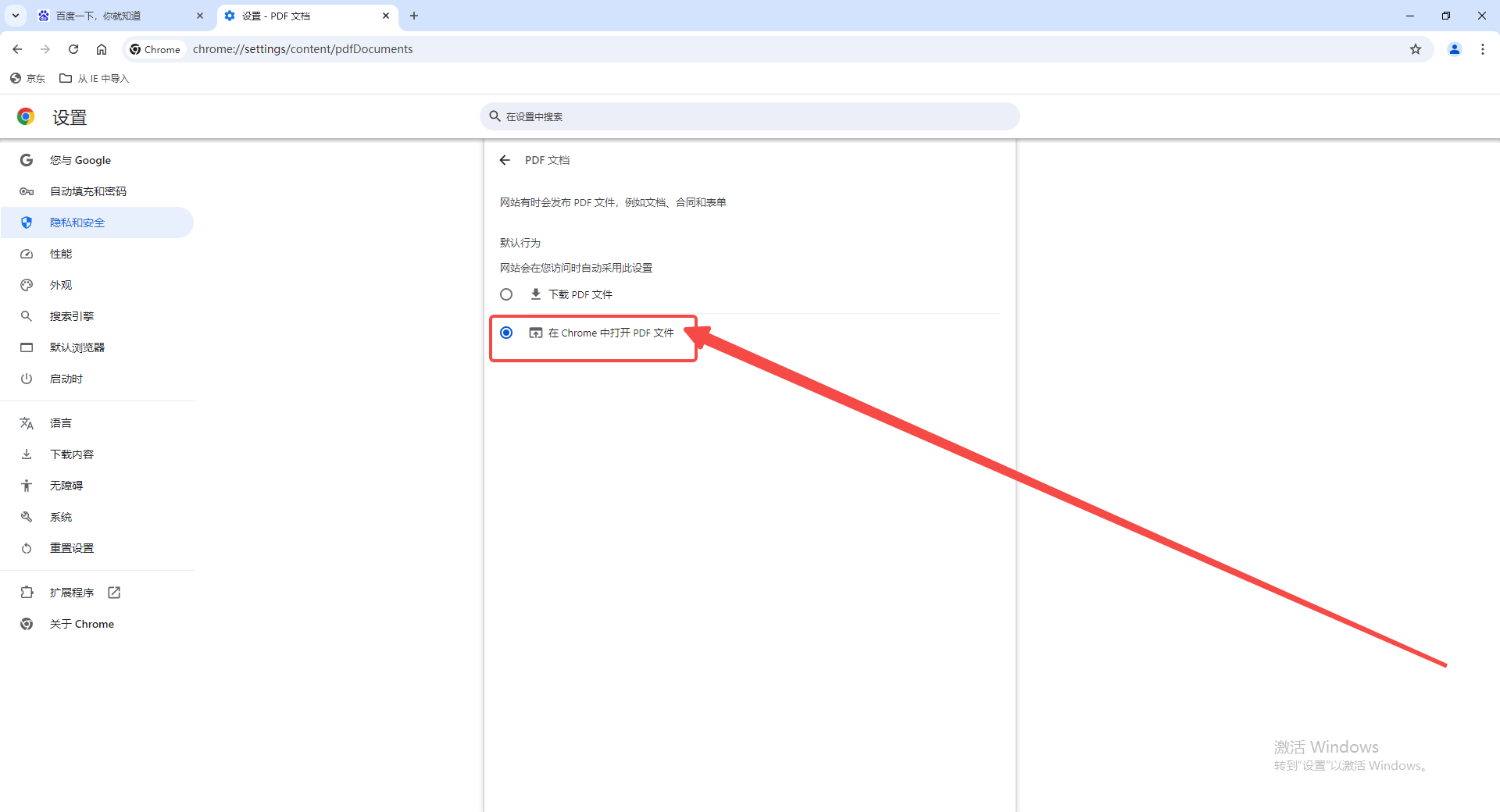Click the speedometer icon for performance

click(x=27, y=254)
